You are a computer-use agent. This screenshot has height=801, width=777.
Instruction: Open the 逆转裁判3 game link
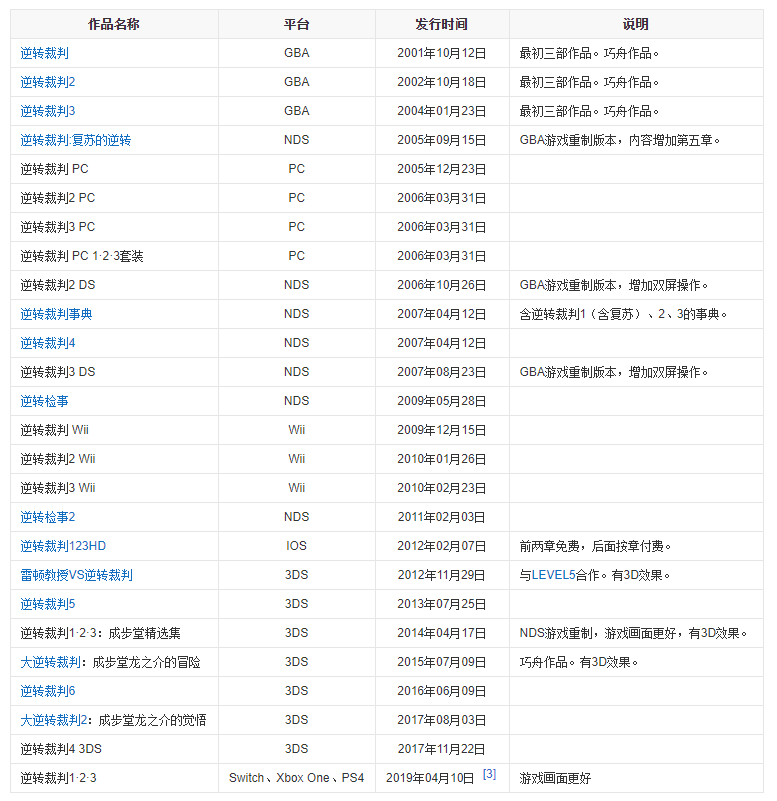click(48, 111)
